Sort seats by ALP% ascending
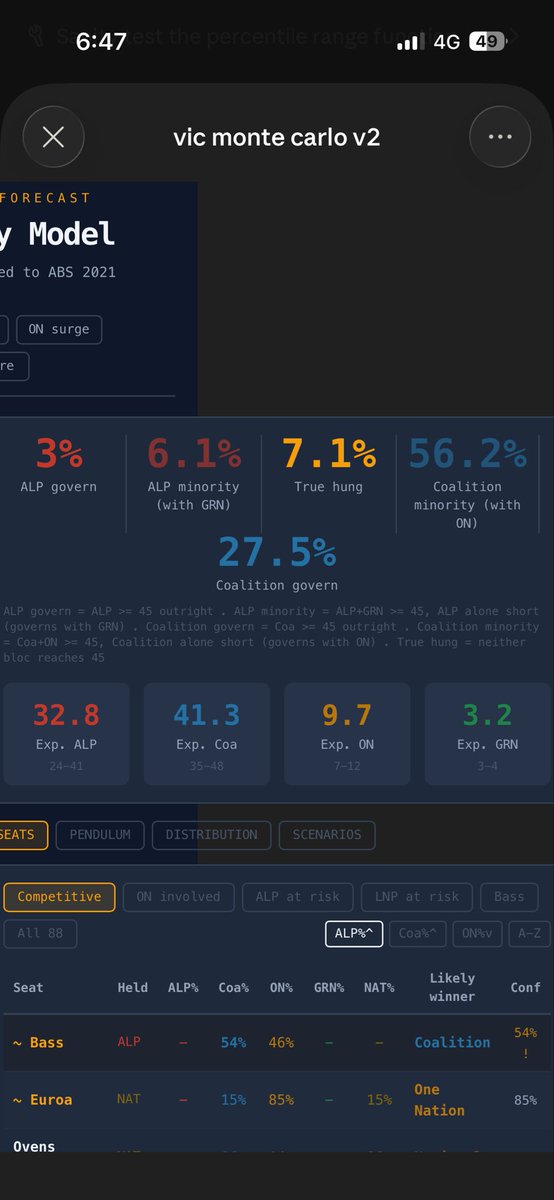554x1200 pixels. point(354,933)
